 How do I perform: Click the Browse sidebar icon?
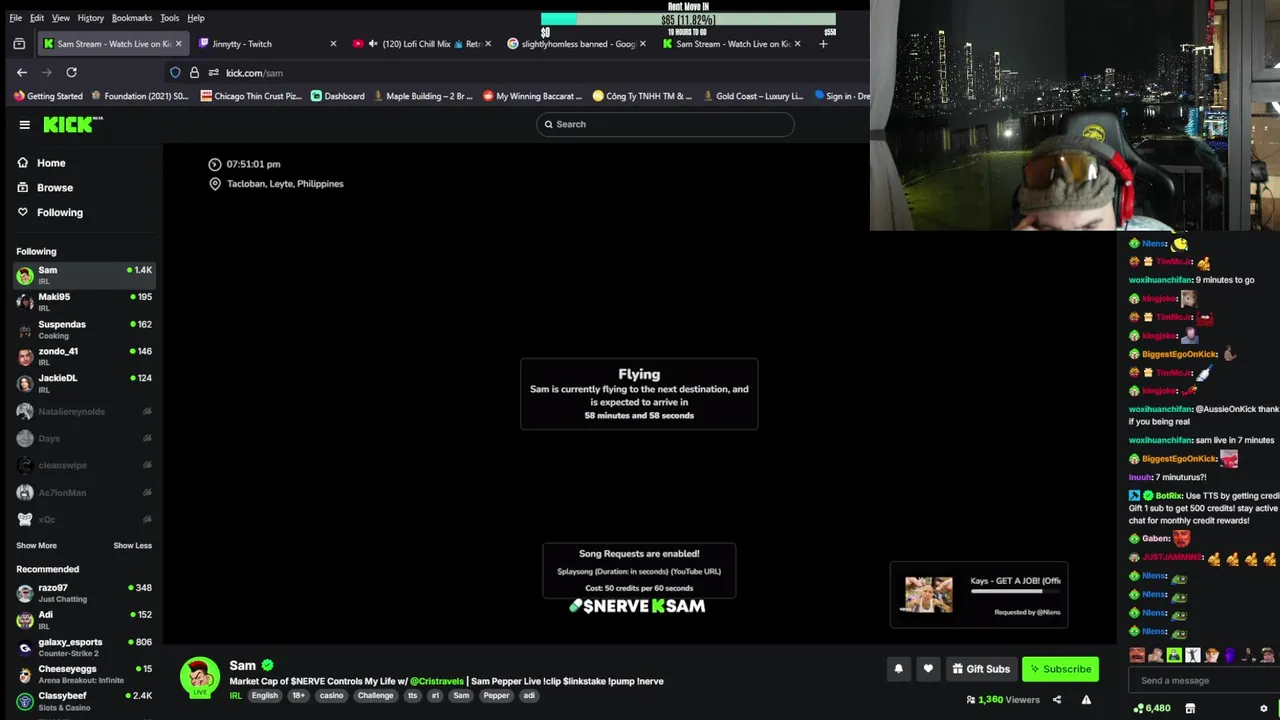point(23,188)
